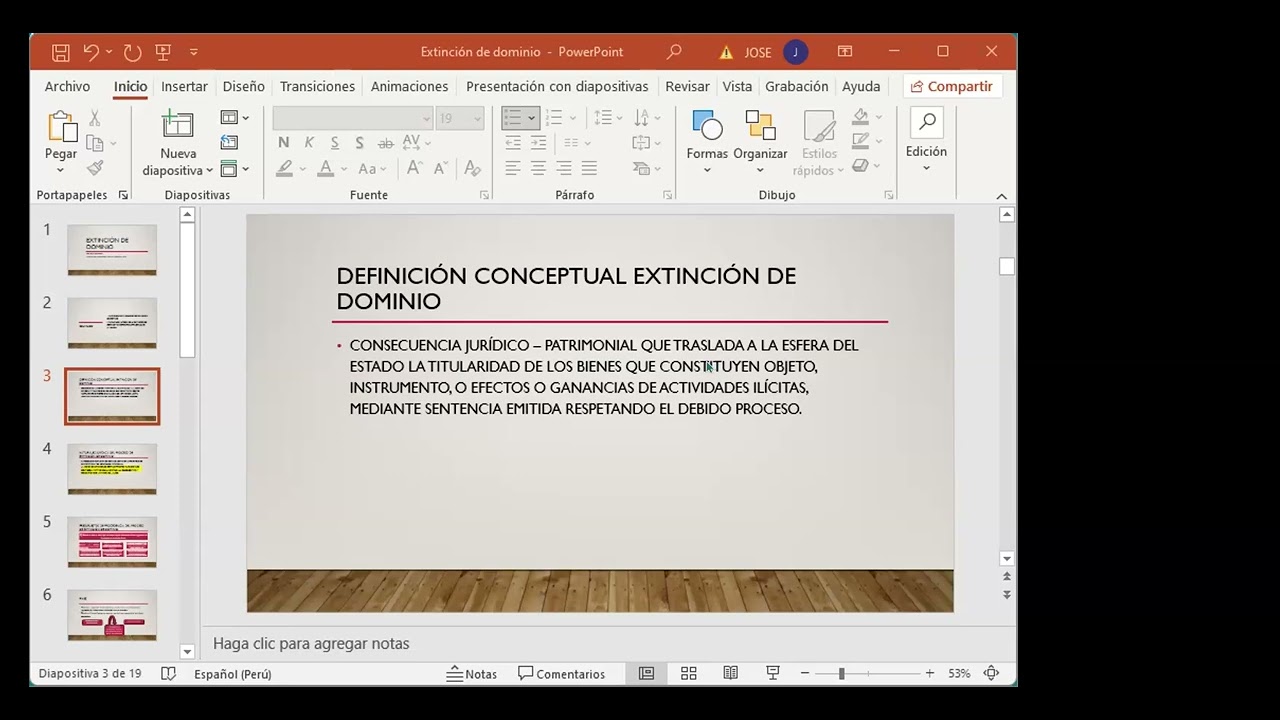This screenshot has width=1280, height=720.
Task: Apply the text highlight color
Action: pyautogui.click(x=285, y=169)
